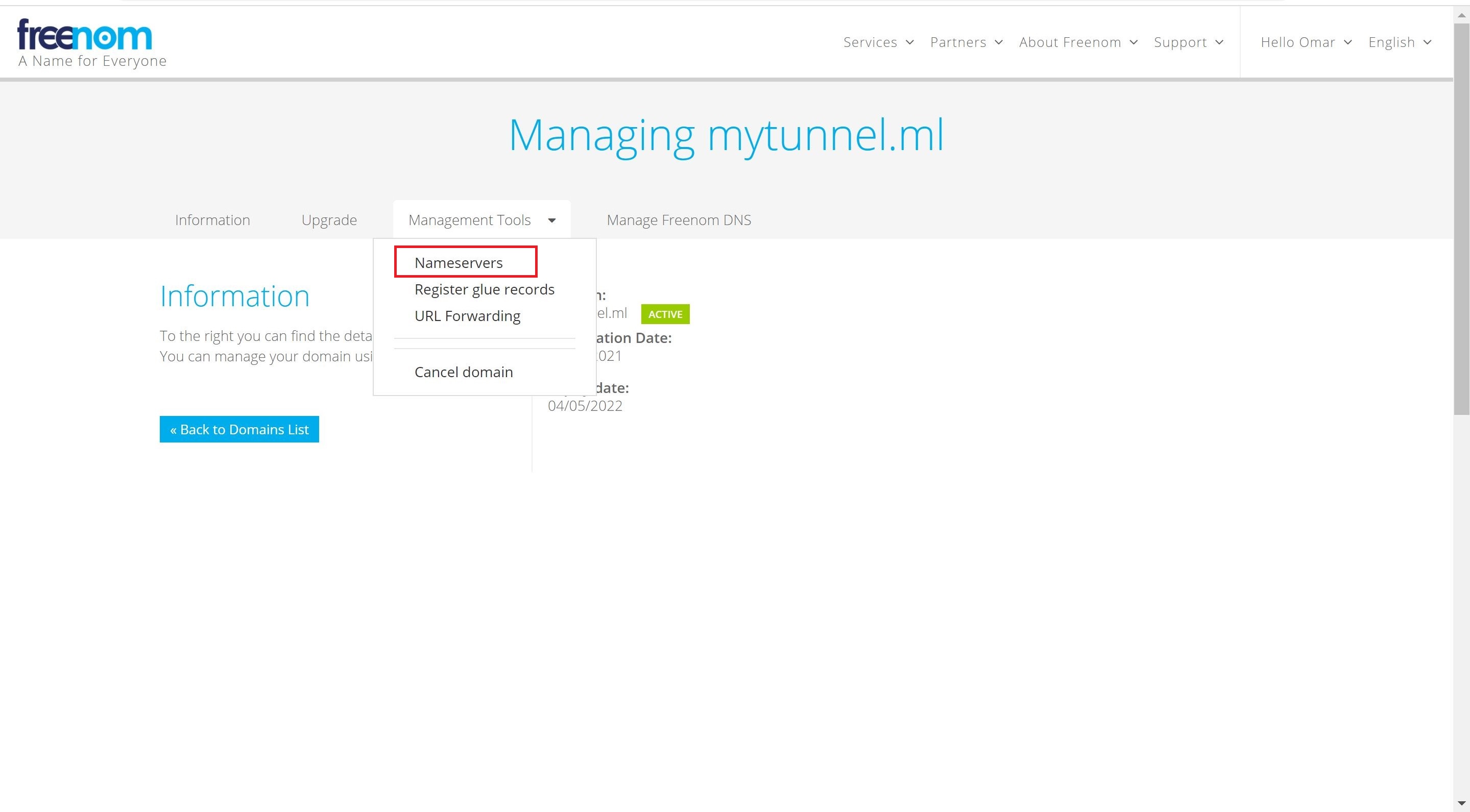Collapse the Management Tools dropdown tab
The width and height of the screenshot is (1470, 812).
(x=481, y=220)
